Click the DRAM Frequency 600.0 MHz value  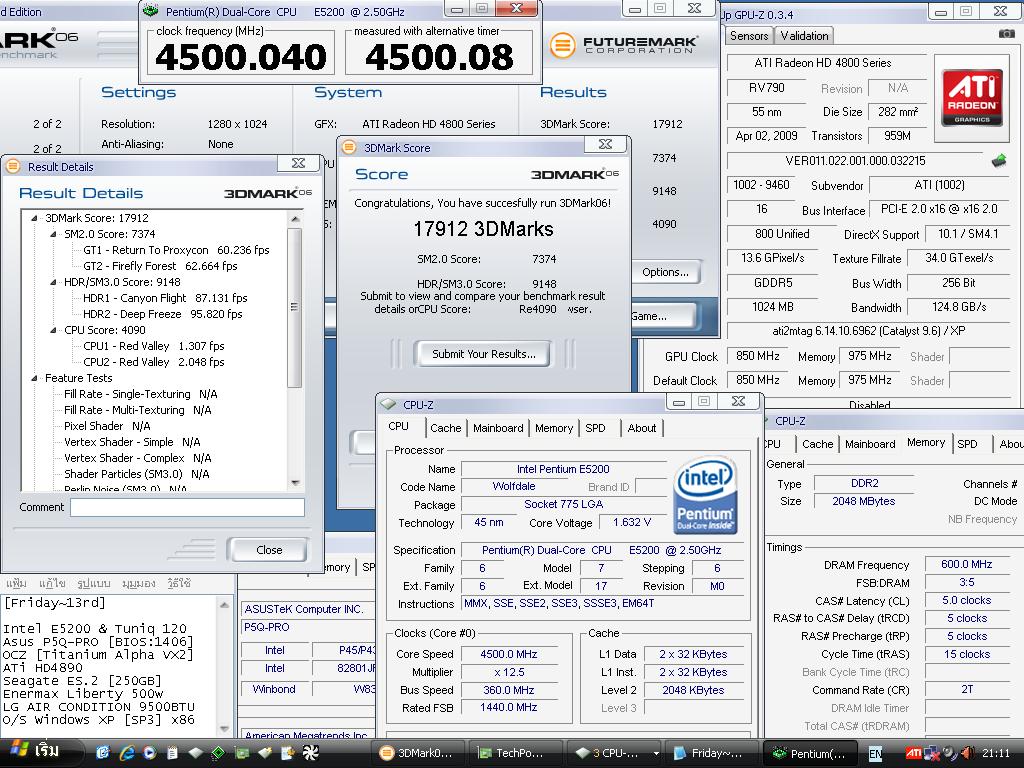tap(967, 564)
